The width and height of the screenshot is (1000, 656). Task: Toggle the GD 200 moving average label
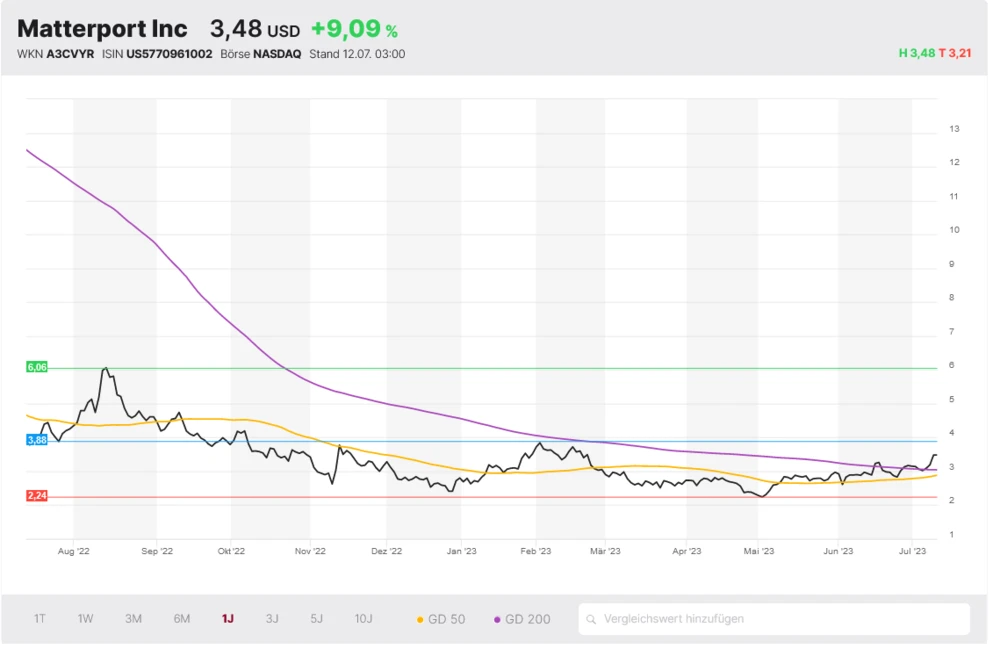(x=527, y=619)
